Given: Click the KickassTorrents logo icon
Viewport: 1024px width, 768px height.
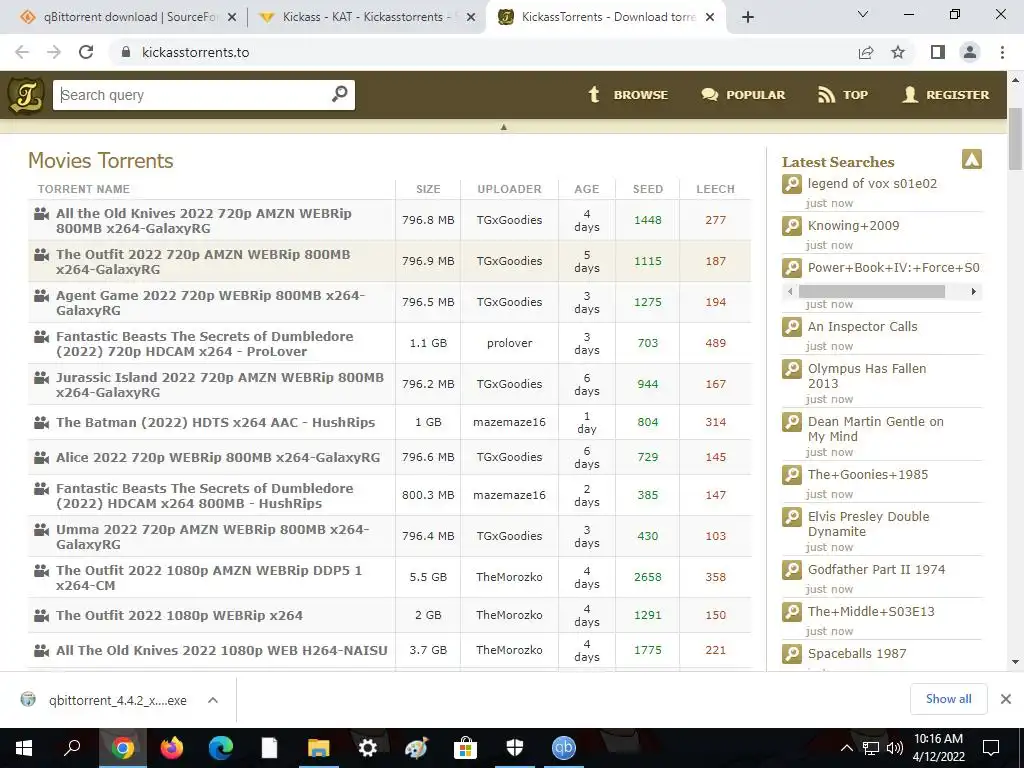Looking at the screenshot, I should pyautogui.click(x=26, y=95).
